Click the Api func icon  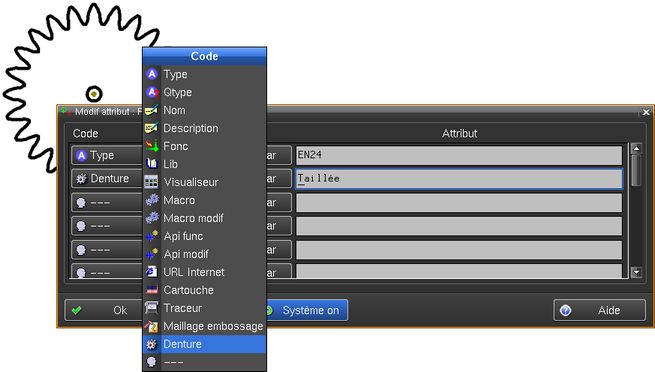(x=152, y=236)
